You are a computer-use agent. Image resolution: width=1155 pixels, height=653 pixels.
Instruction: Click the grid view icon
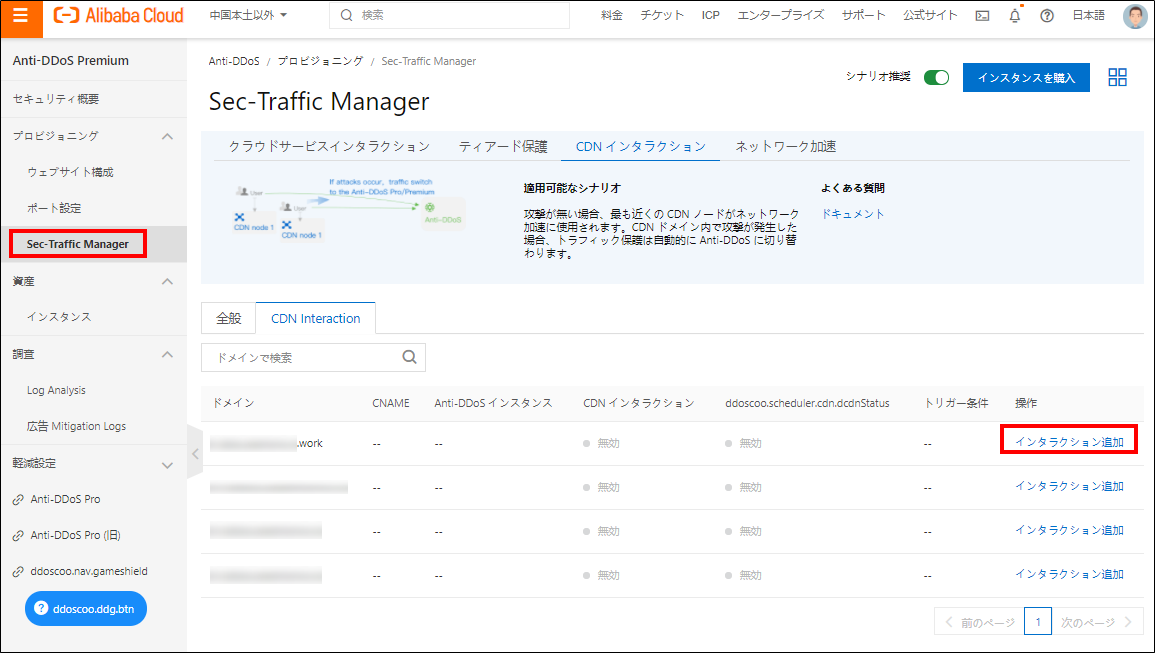click(1118, 78)
